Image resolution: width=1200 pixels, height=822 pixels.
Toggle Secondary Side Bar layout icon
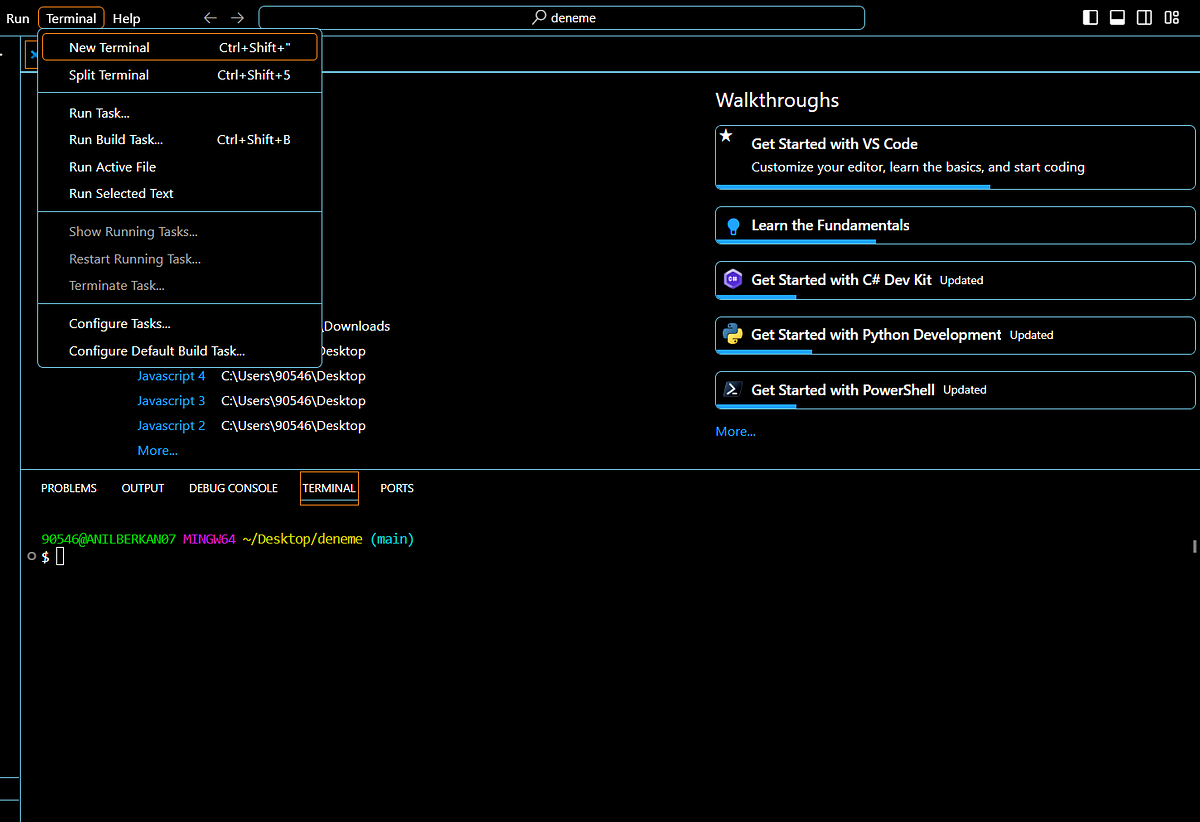[x=1145, y=18]
